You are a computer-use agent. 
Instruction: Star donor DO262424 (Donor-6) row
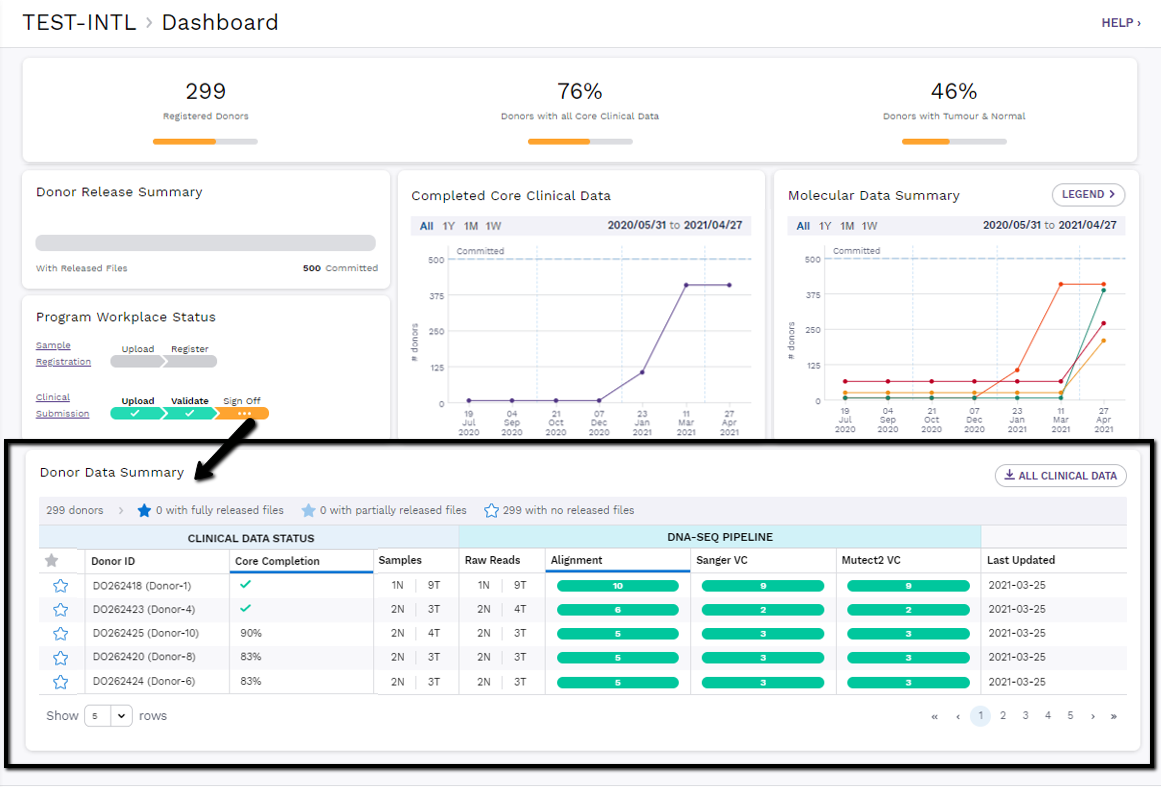pyautogui.click(x=61, y=682)
